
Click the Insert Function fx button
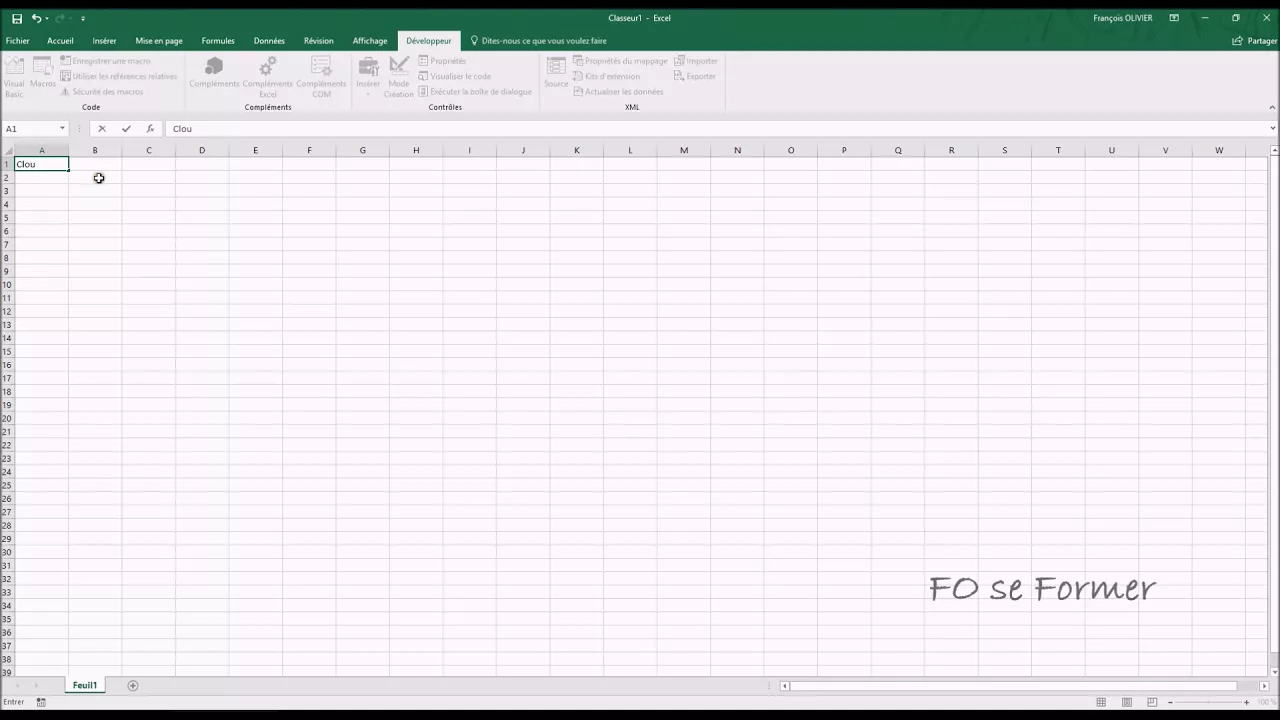click(150, 129)
